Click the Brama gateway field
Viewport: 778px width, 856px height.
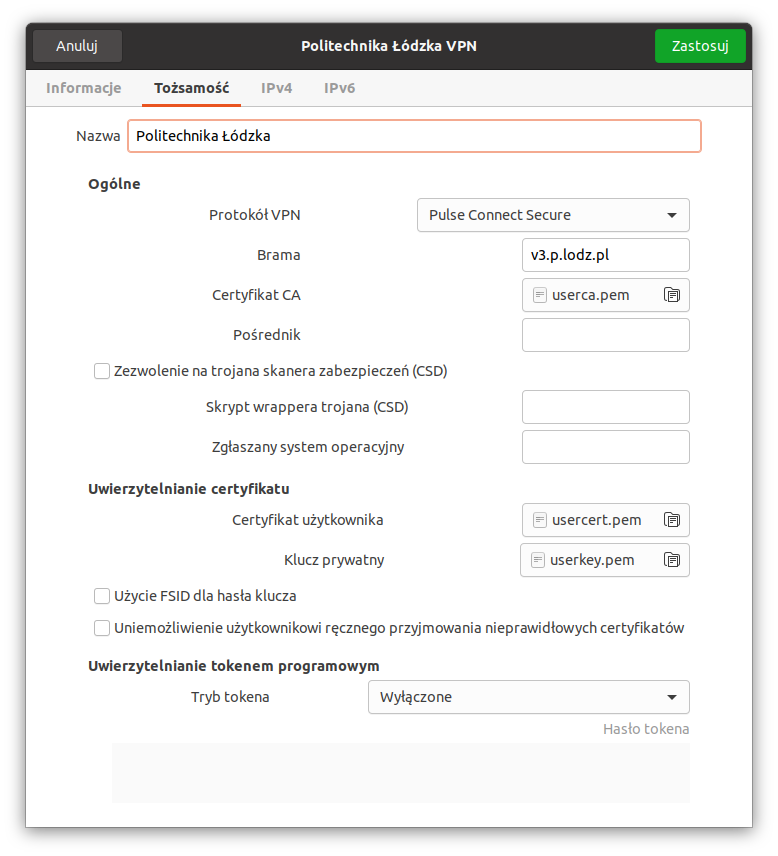[605, 255]
